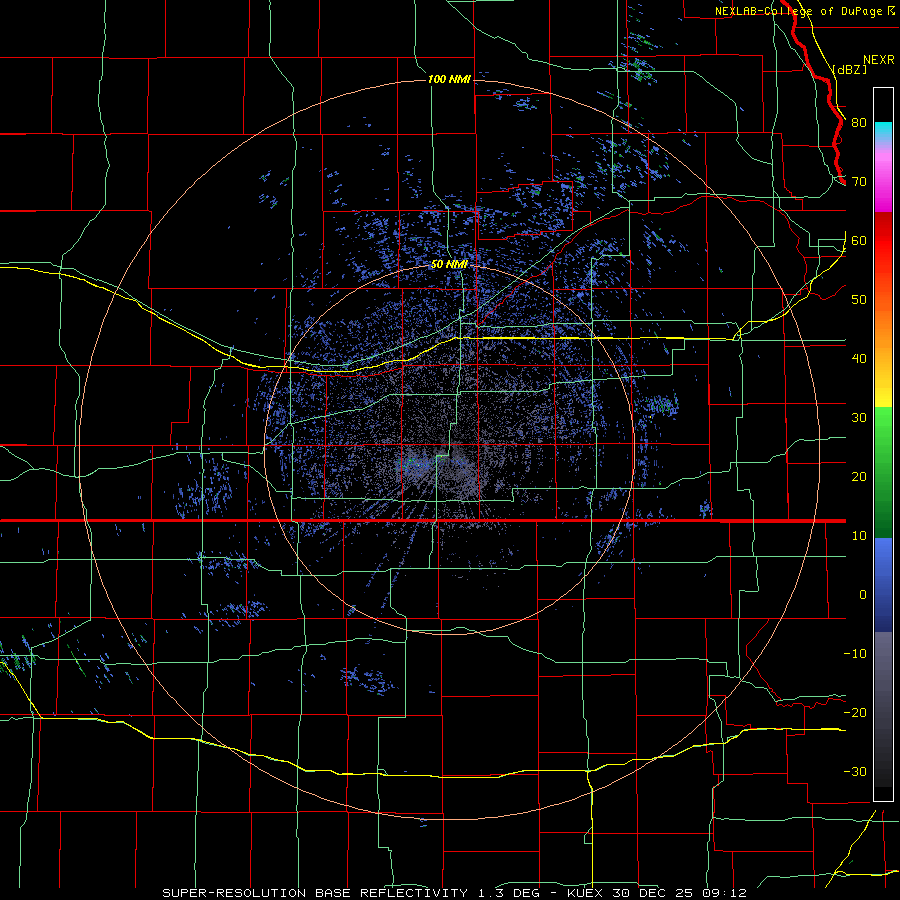Click the 70 dBZ scale value
Image resolution: width=900 pixels, height=900 pixels.
[x=859, y=181]
